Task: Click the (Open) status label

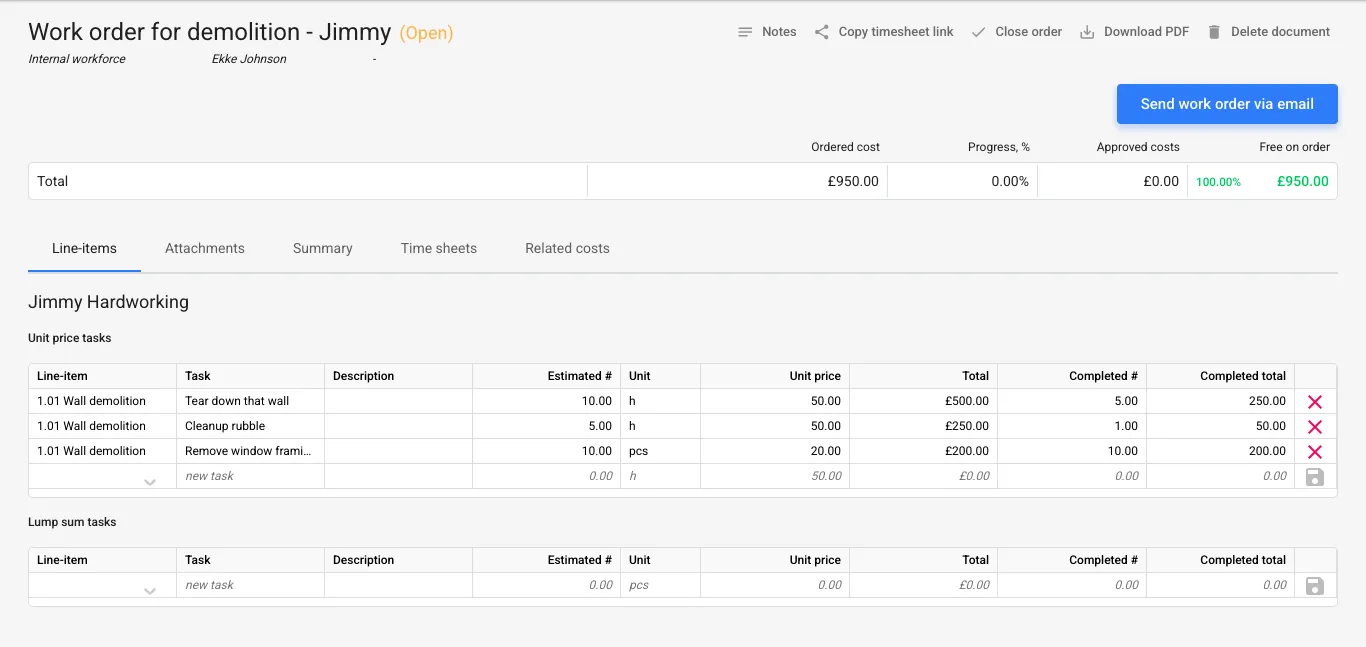Action: 426,33
